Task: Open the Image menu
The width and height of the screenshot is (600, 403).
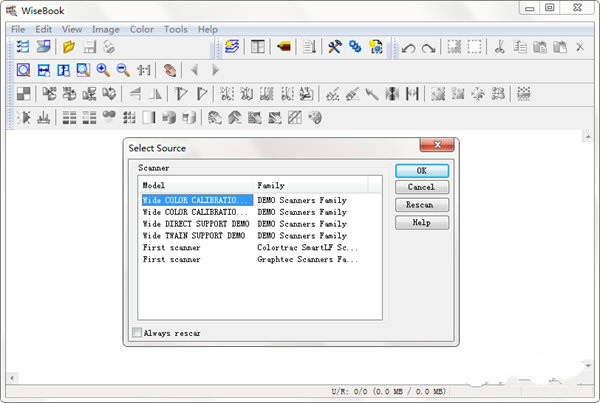Action: coord(106,29)
